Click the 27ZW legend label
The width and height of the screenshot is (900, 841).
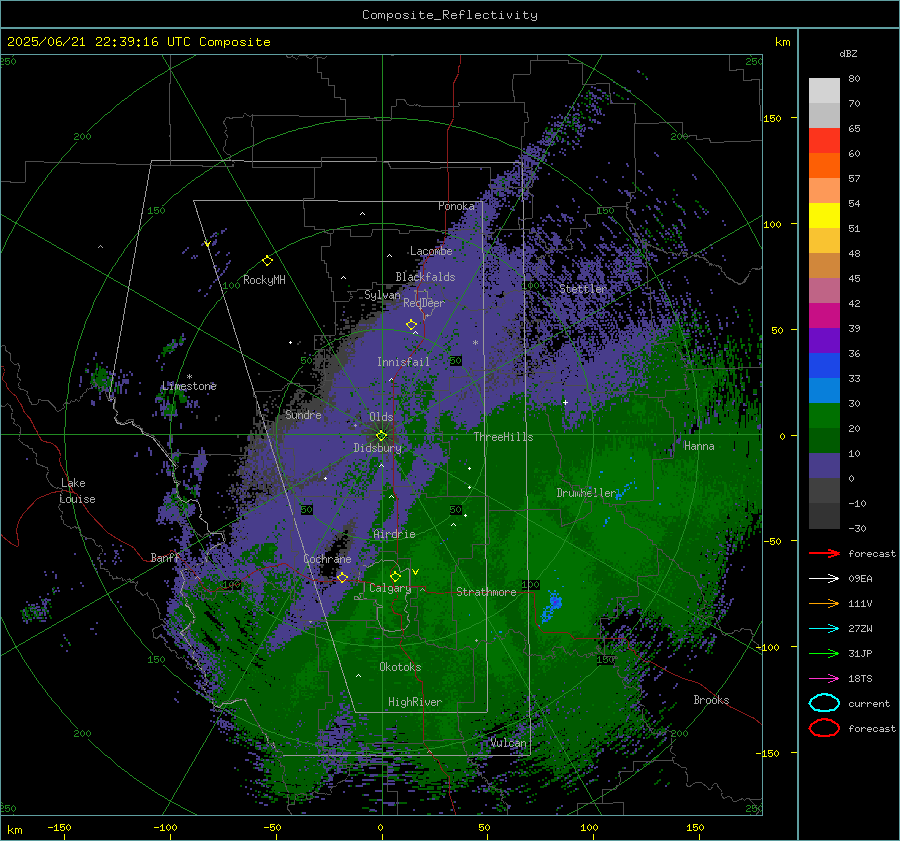pos(860,629)
